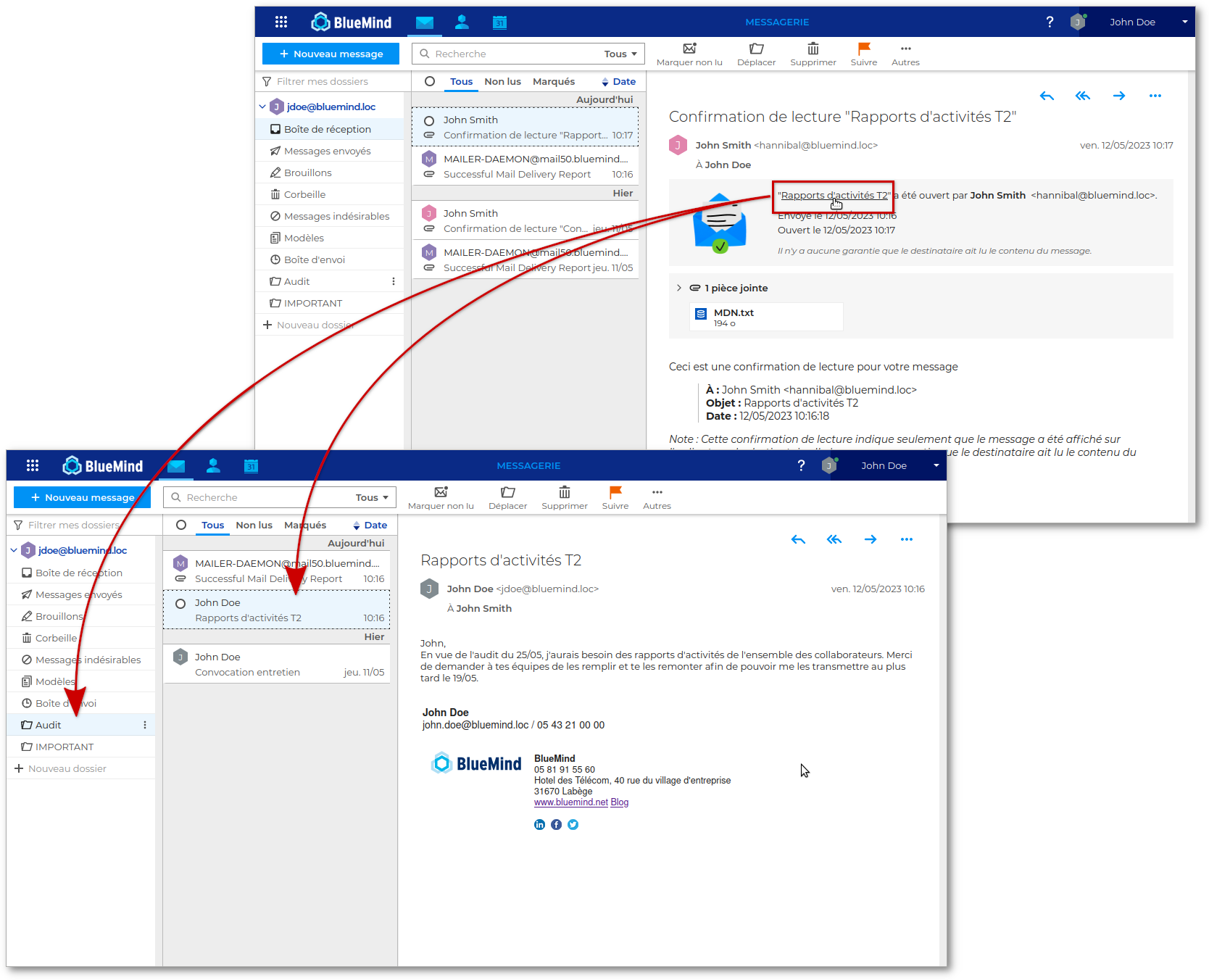
Task: Click Déplacer folder icon in the background window
Action: [x=756, y=54]
